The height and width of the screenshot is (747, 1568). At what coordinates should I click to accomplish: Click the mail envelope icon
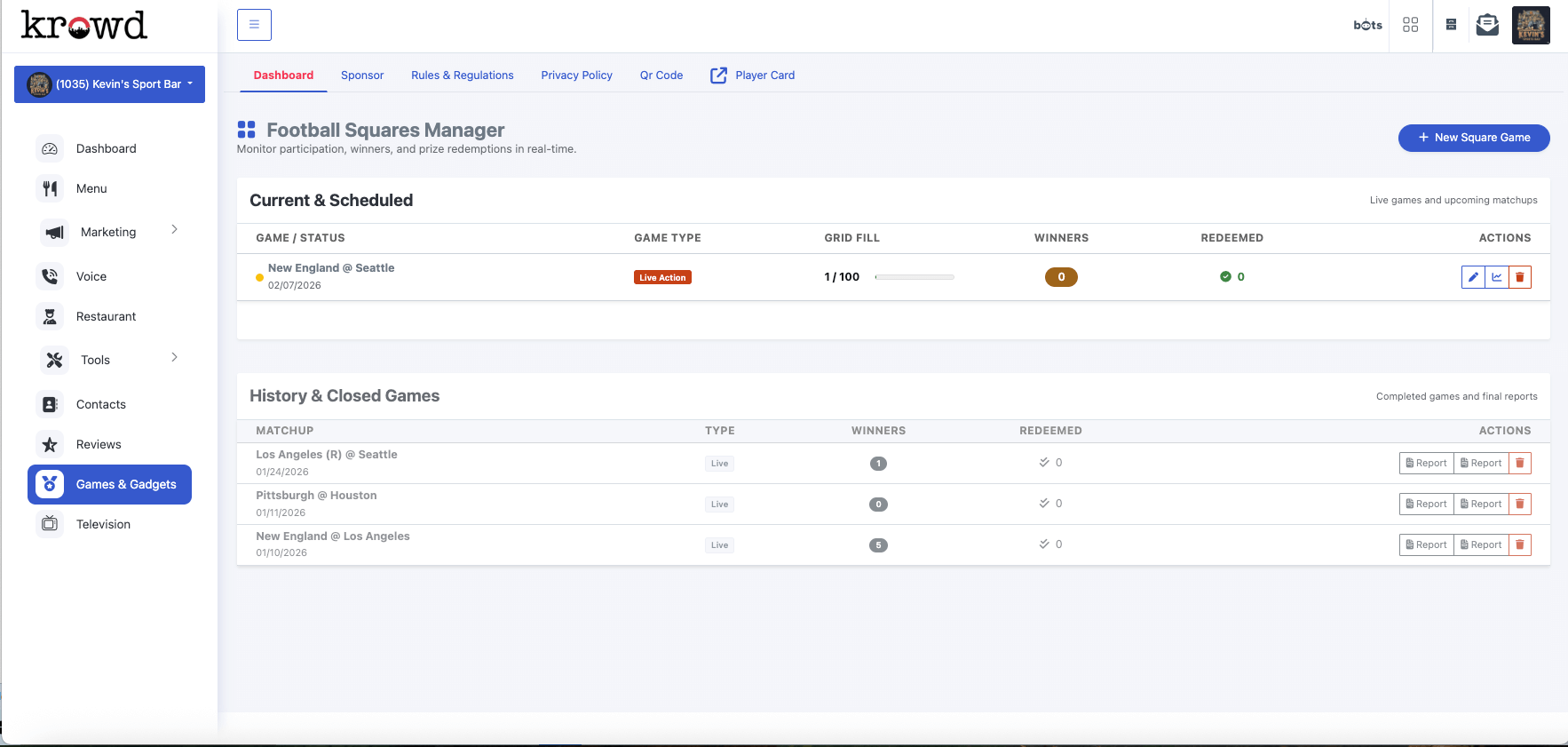click(x=1487, y=25)
